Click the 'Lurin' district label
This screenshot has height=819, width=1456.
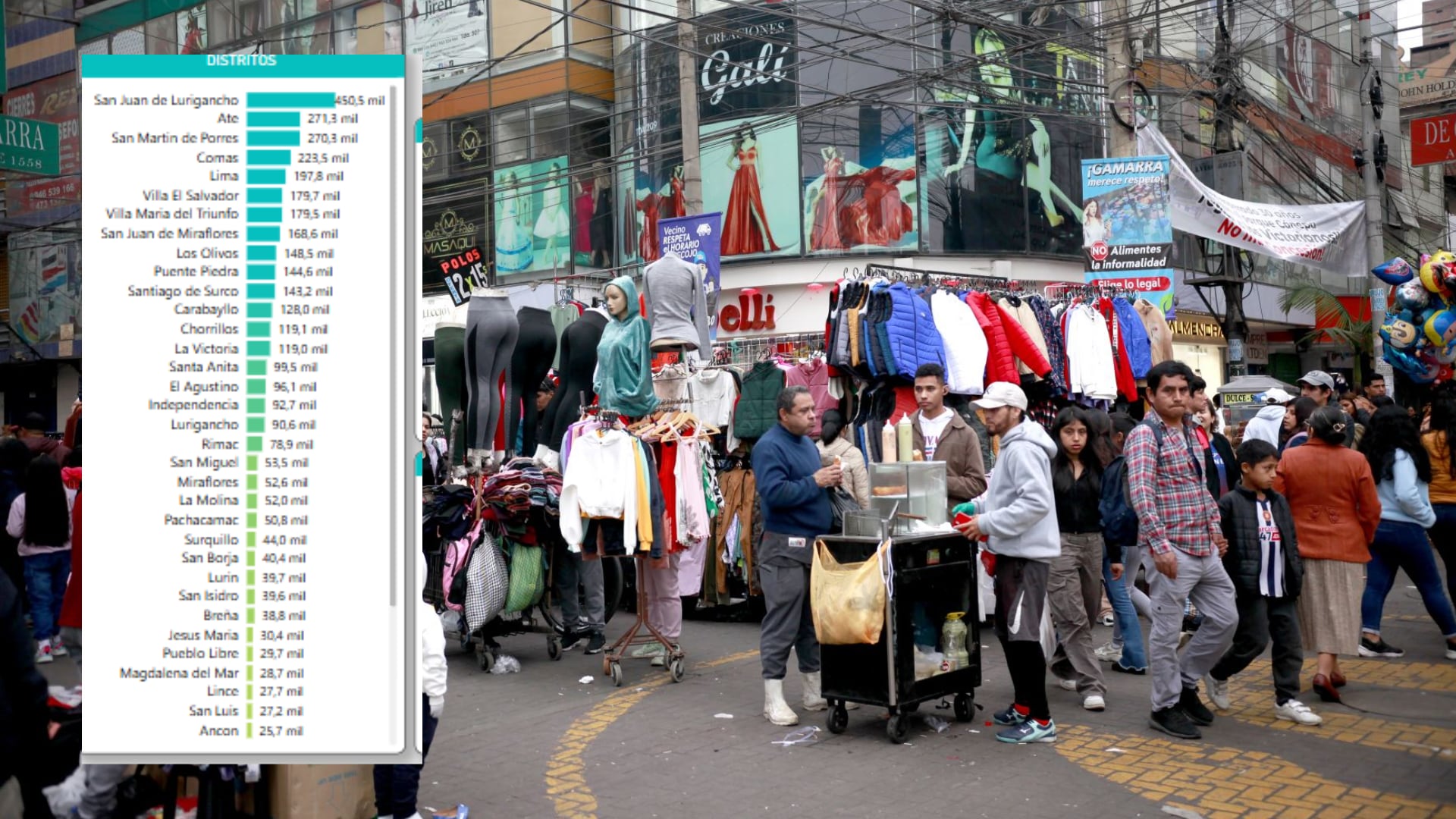pyautogui.click(x=223, y=578)
